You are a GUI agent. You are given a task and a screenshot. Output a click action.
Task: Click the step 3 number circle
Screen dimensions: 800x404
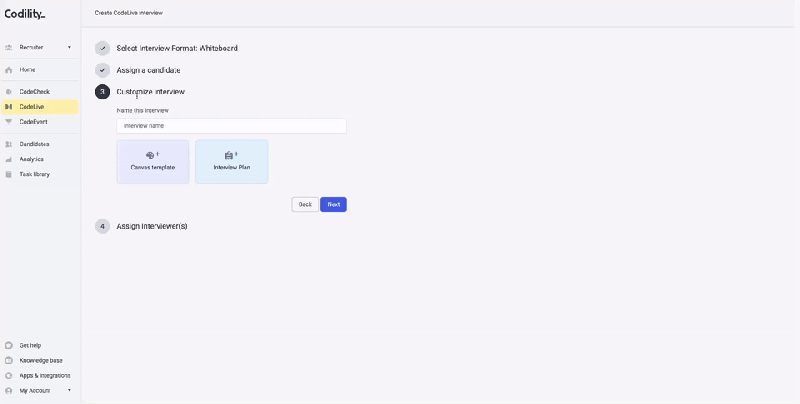pos(103,92)
